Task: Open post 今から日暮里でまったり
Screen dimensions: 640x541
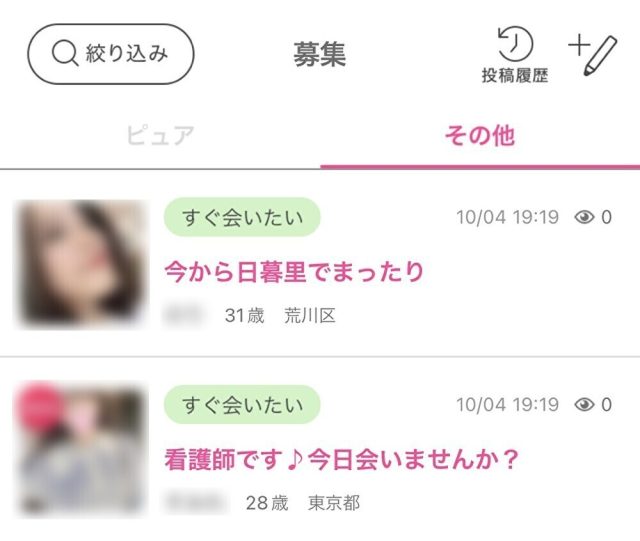Action: (294, 272)
